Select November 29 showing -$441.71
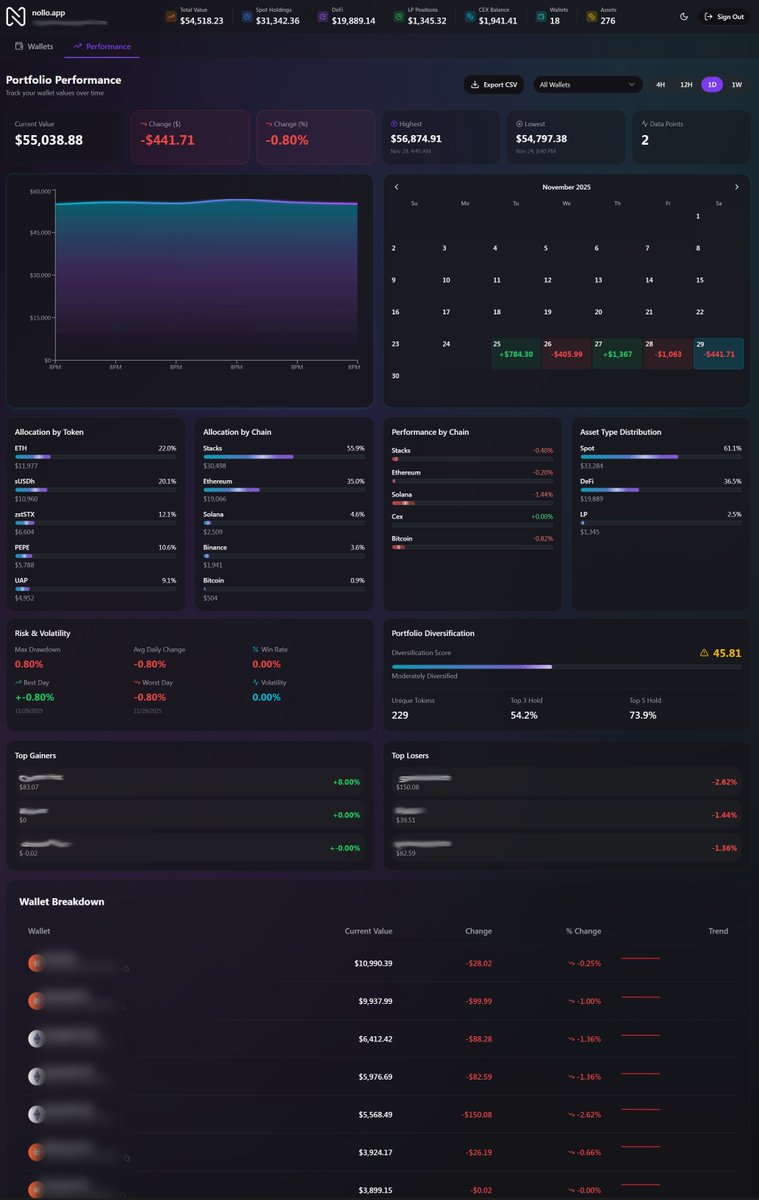759x1200 pixels. point(718,353)
